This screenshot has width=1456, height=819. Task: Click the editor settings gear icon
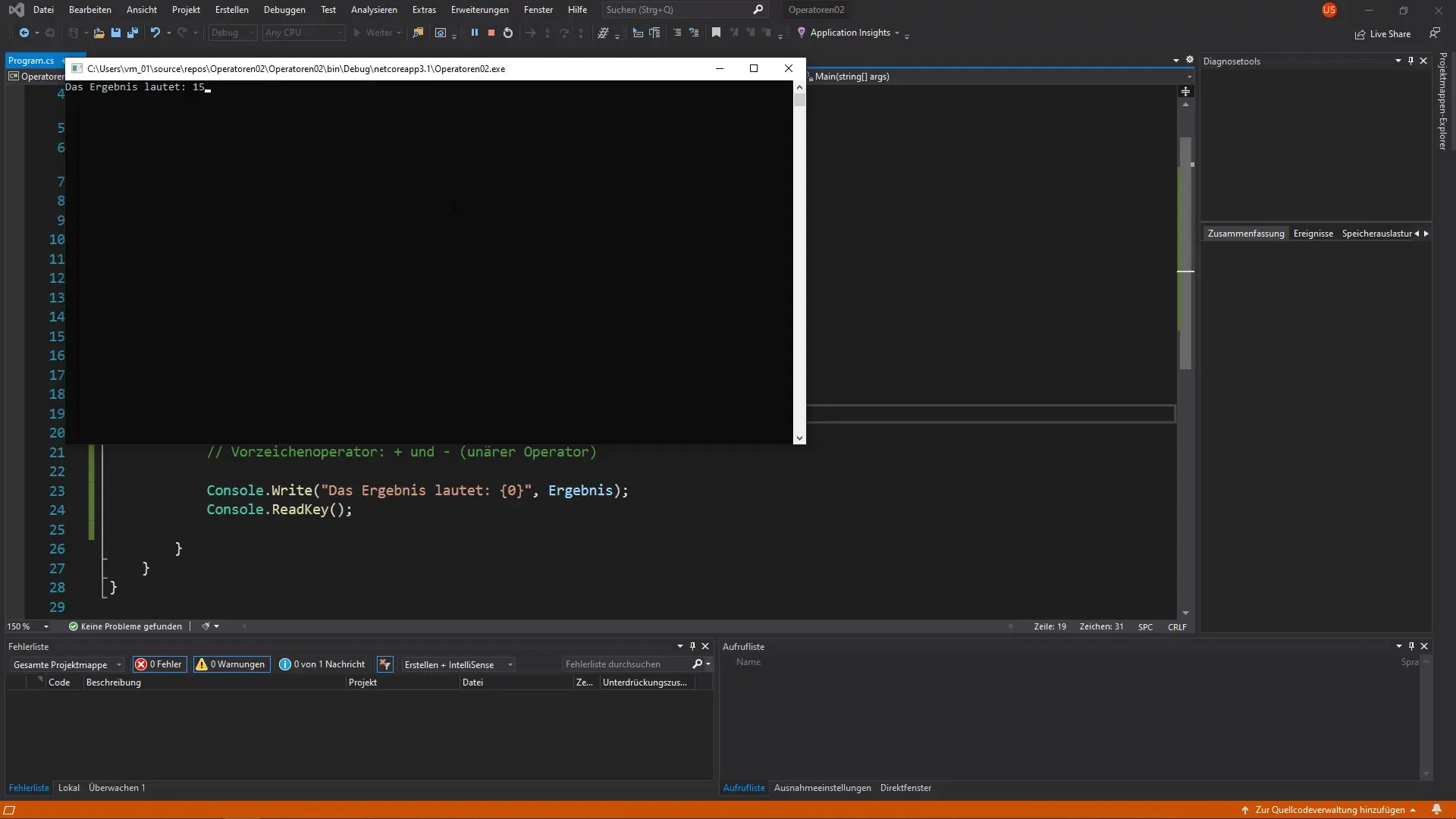[x=1190, y=60]
